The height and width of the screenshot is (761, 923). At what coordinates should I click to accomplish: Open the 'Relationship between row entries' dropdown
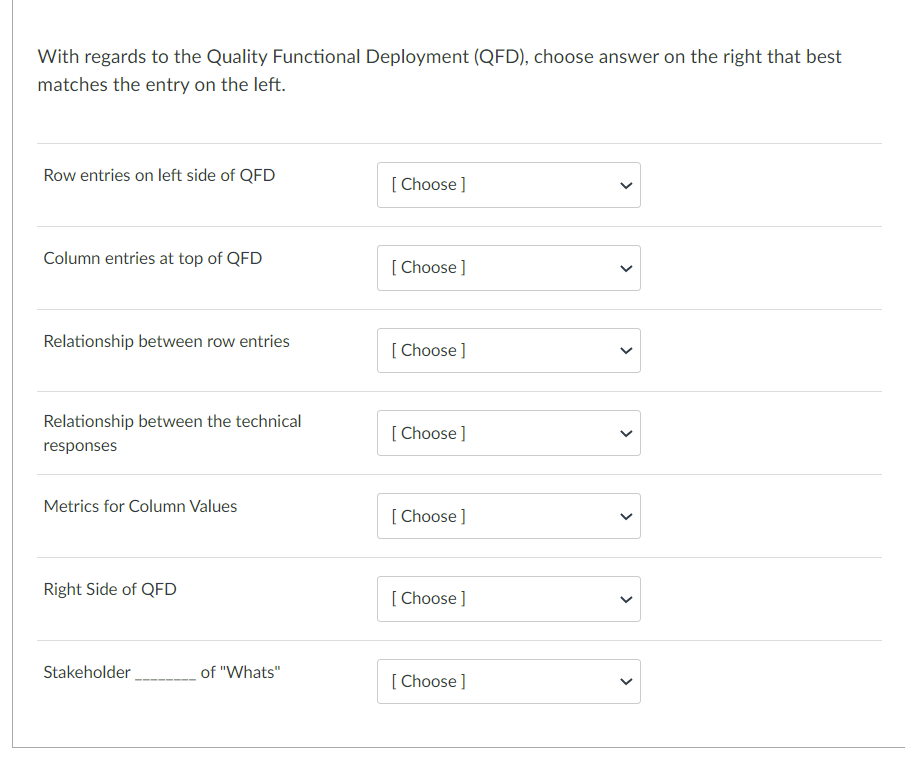tap(508, 350)
